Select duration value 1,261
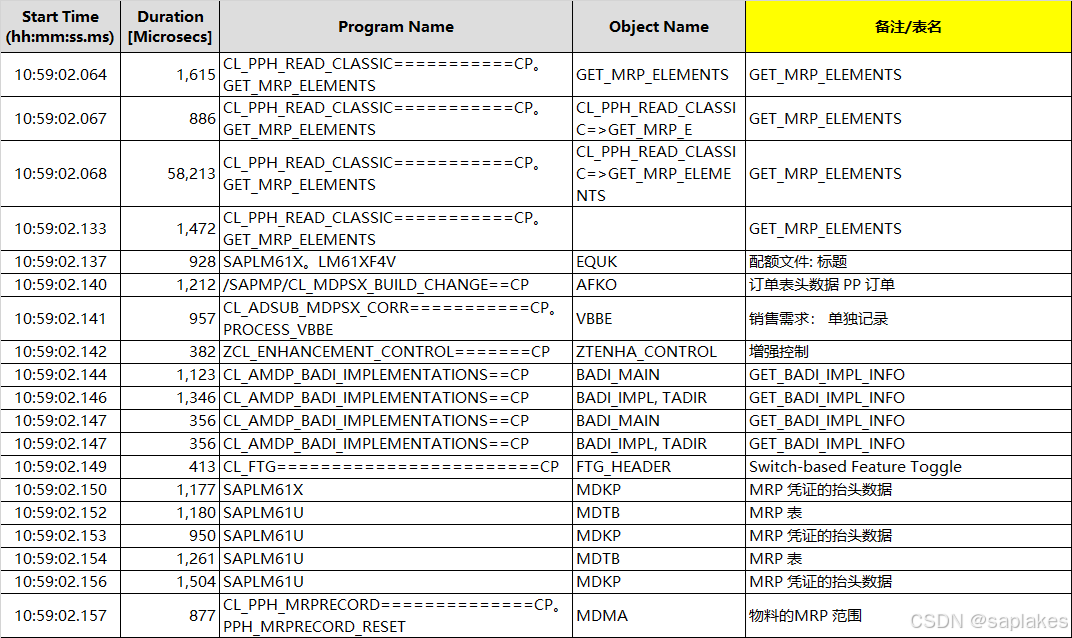Screen dimensions: 1072x638 coord(196,559)
